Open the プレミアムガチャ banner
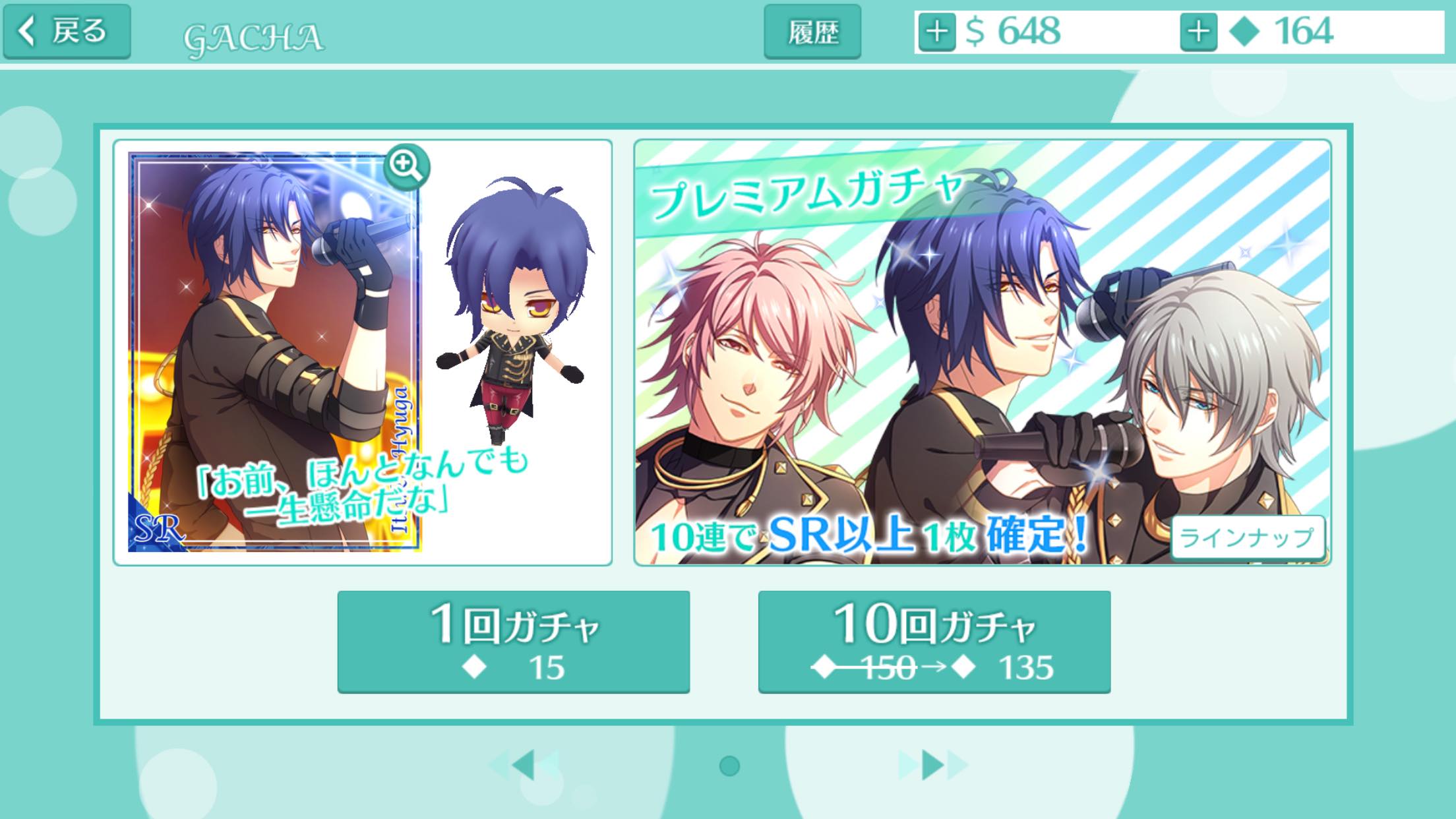 [983, 353]
